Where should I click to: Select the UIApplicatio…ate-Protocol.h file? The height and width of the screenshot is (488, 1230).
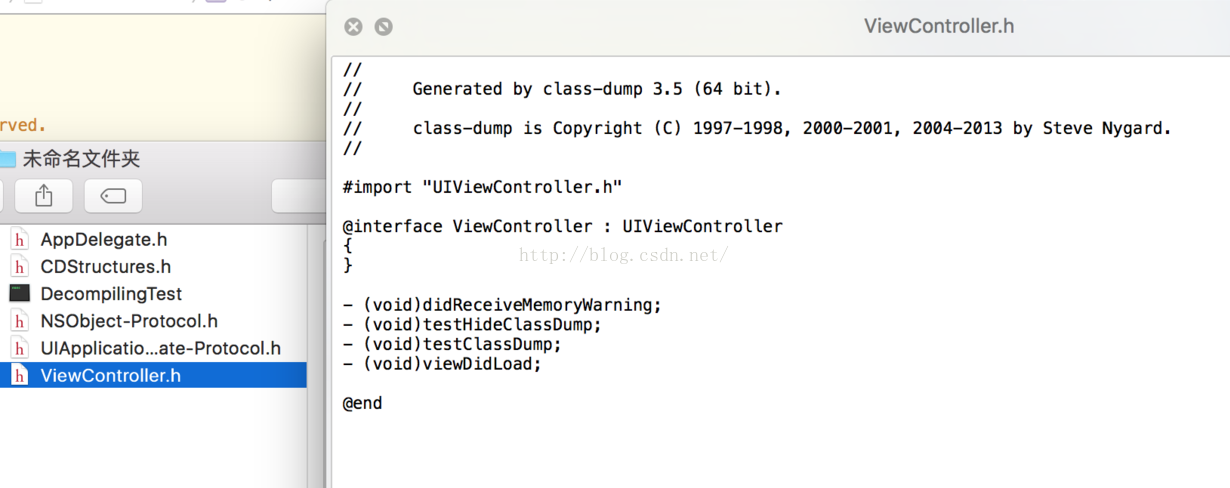coord(160,348)
